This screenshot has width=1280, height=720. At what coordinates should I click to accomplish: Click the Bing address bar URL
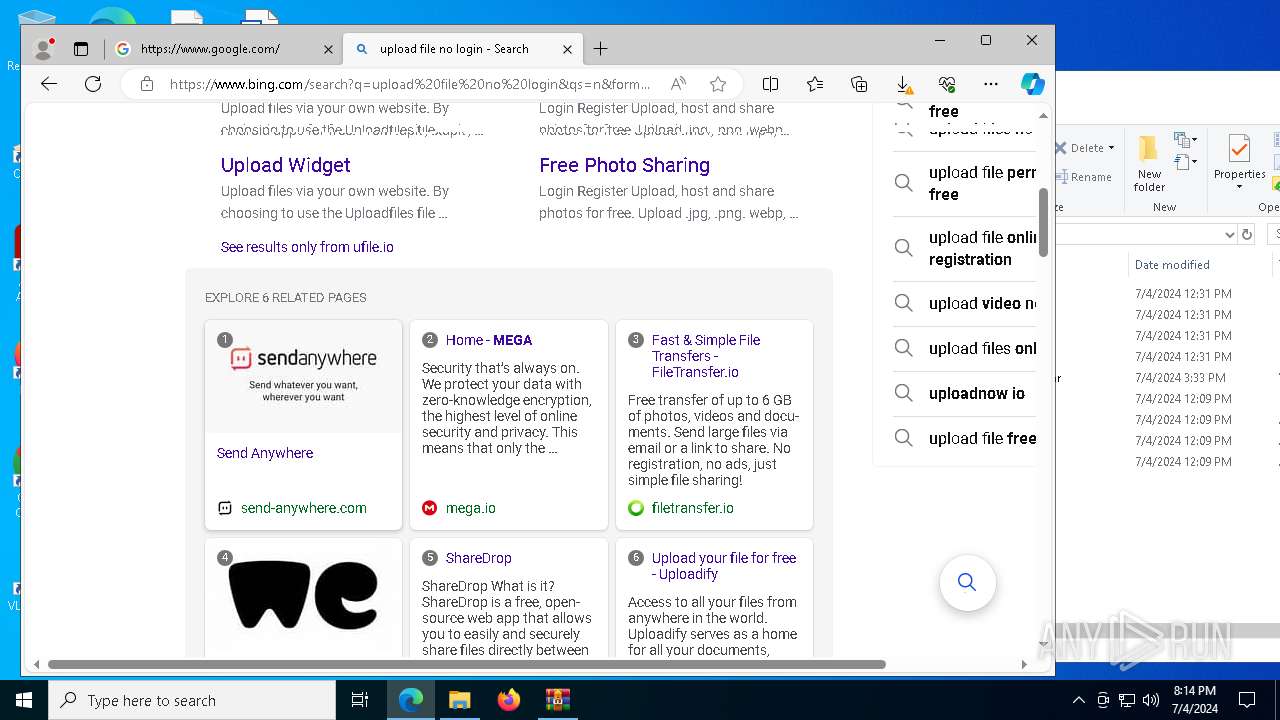410,84
